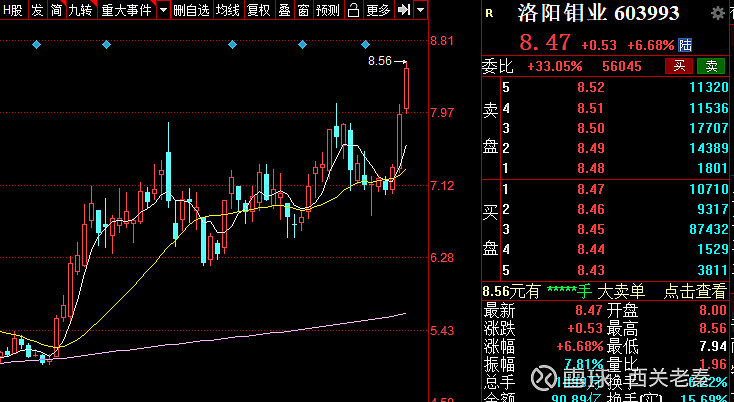Click the rightmost blue diamond event marker

click(x=366, y=45)
